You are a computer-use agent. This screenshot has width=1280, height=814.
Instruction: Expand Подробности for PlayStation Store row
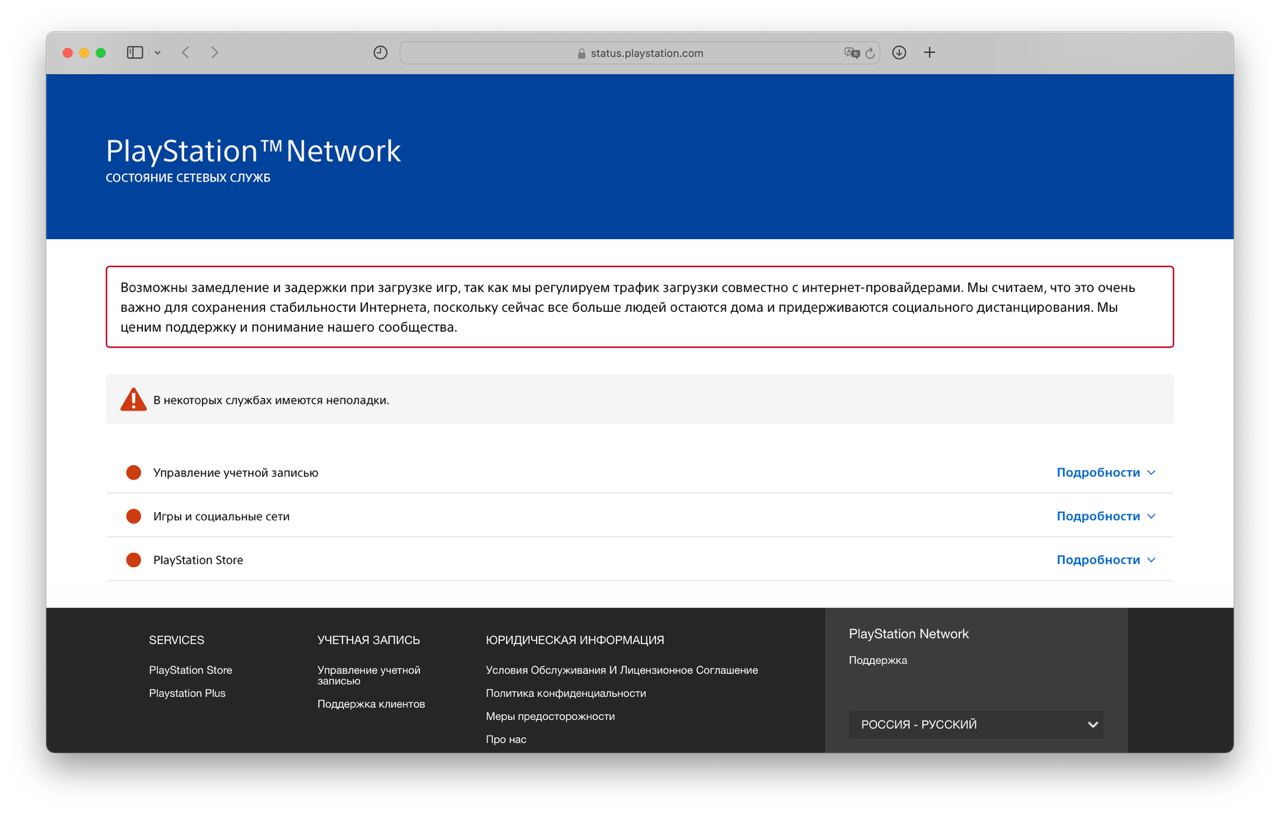click(1106, 560)
